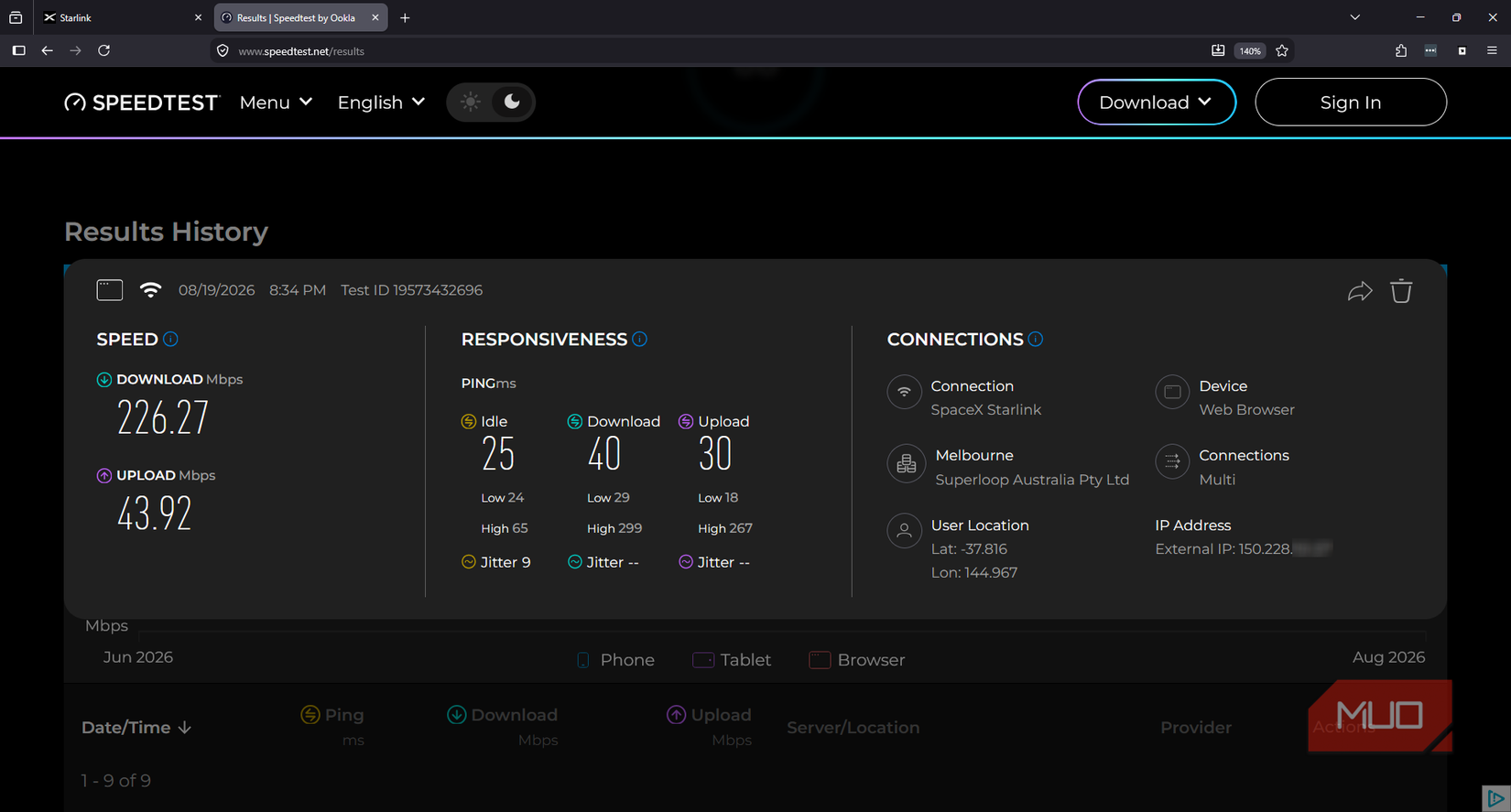Click the download arrow icon next to DOWNLOAD

click(x=104, y=380)
